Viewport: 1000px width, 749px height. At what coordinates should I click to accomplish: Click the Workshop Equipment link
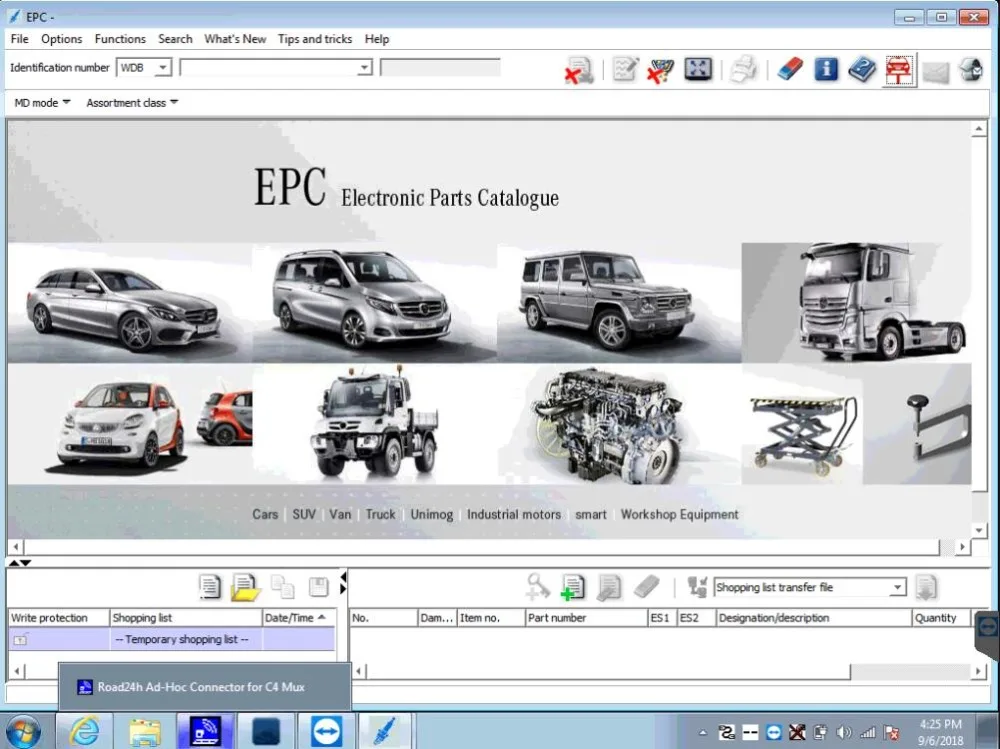[680, 514]
